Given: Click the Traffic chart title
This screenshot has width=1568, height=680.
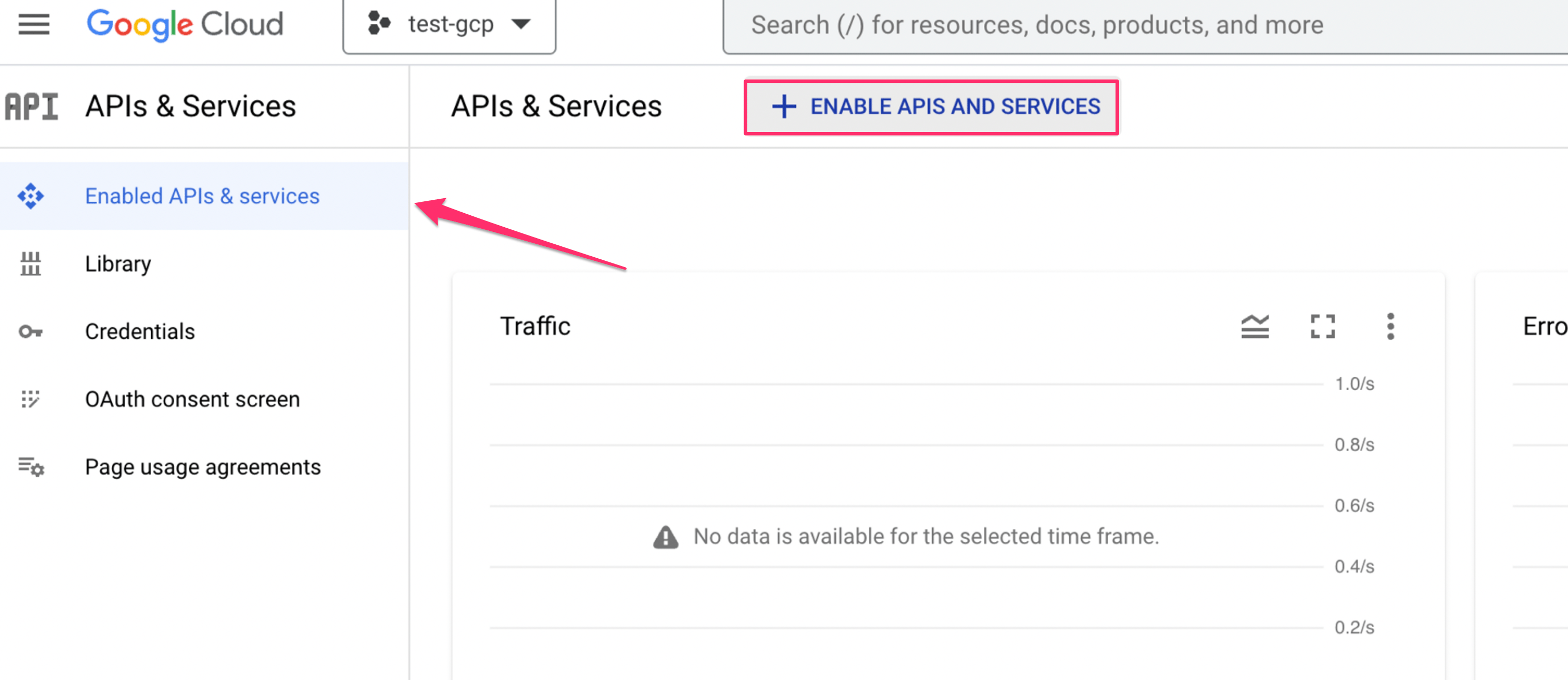Looking at the screenshot, I should click(x=535, y=327).
